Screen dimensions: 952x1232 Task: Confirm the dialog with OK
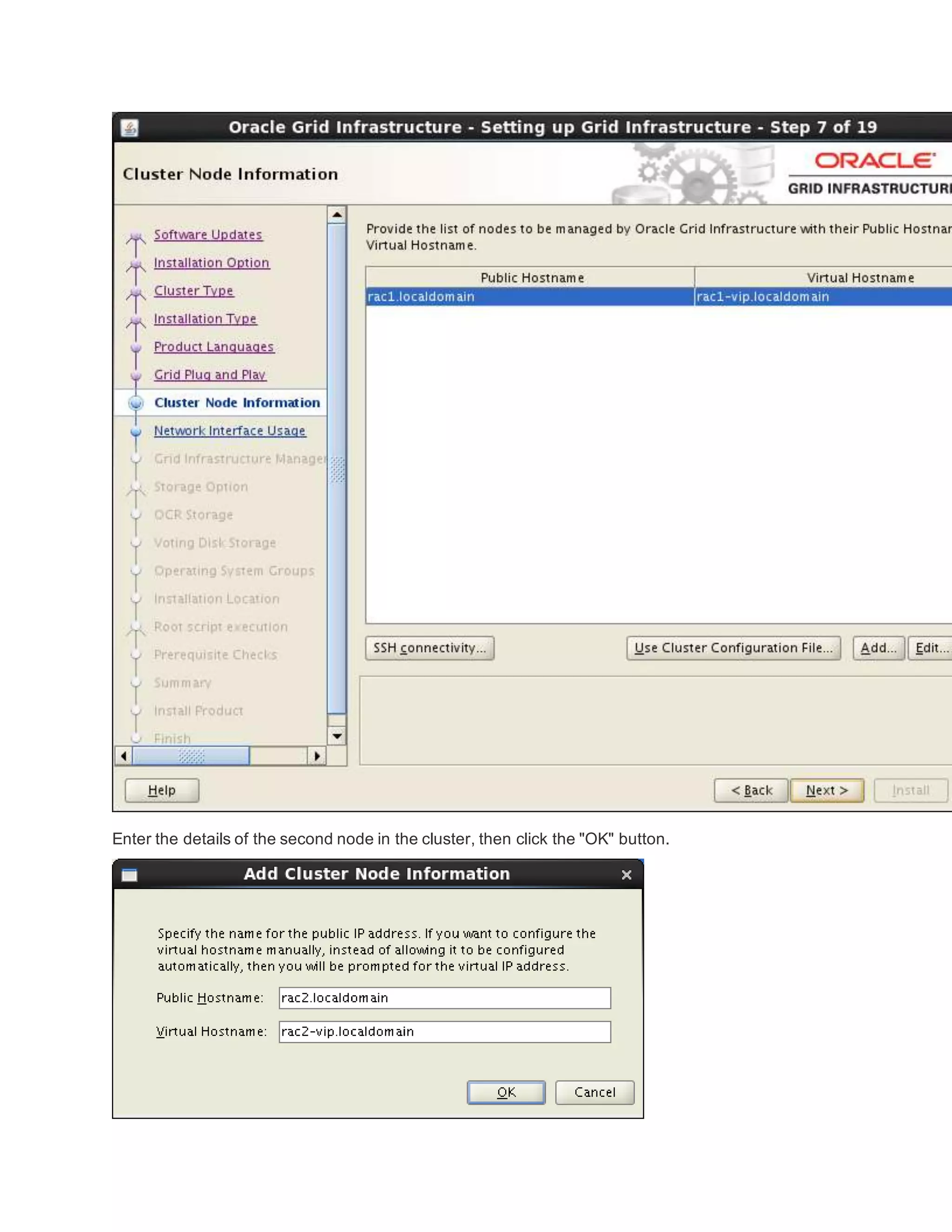pyautogui.click(x=506, y=1093)
